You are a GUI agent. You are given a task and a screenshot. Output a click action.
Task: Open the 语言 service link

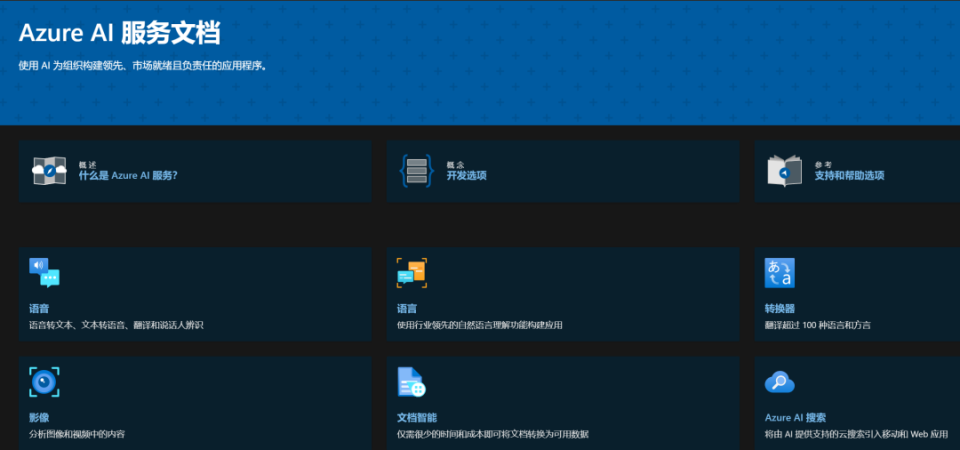[x=407, y=309]
